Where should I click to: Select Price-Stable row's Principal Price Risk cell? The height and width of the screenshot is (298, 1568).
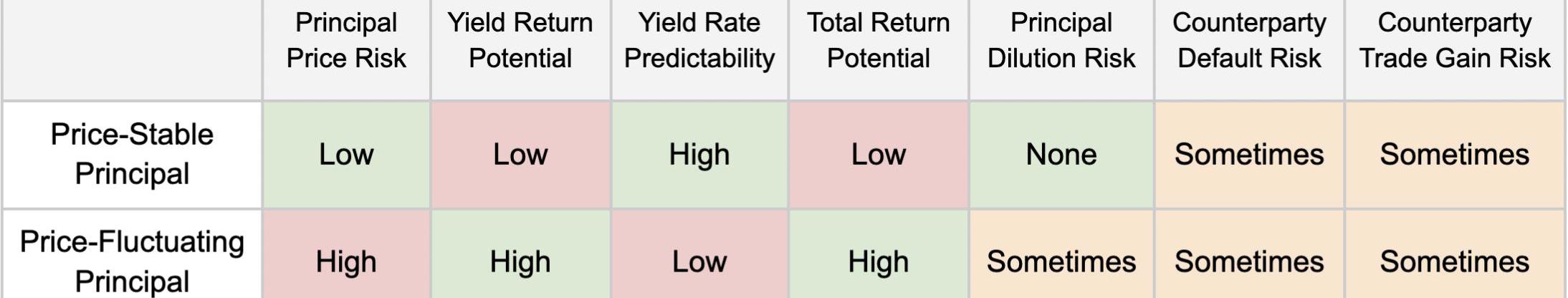(x=346, y=155)
